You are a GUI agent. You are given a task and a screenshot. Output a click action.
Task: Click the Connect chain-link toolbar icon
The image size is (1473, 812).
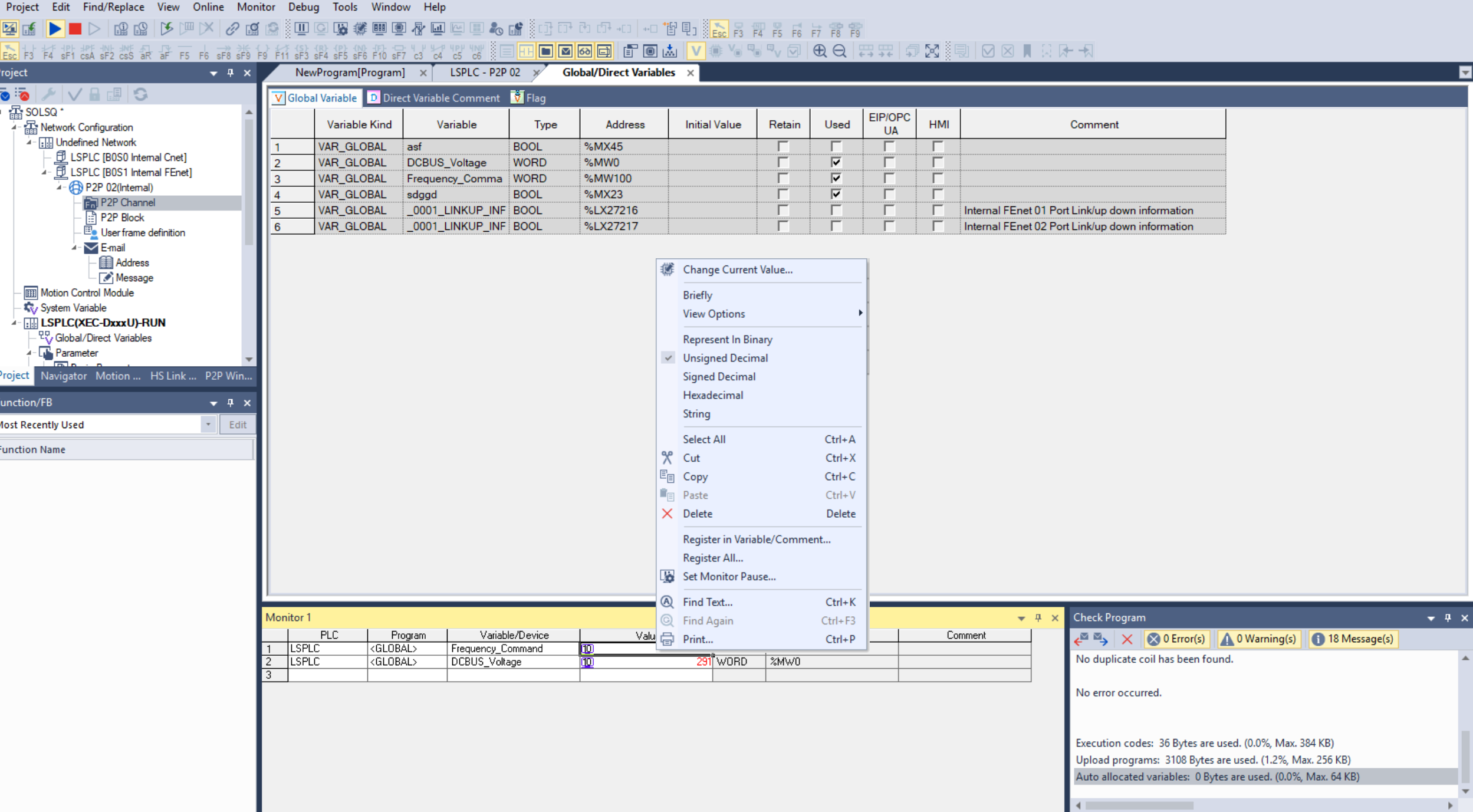[x=233, y=28]
